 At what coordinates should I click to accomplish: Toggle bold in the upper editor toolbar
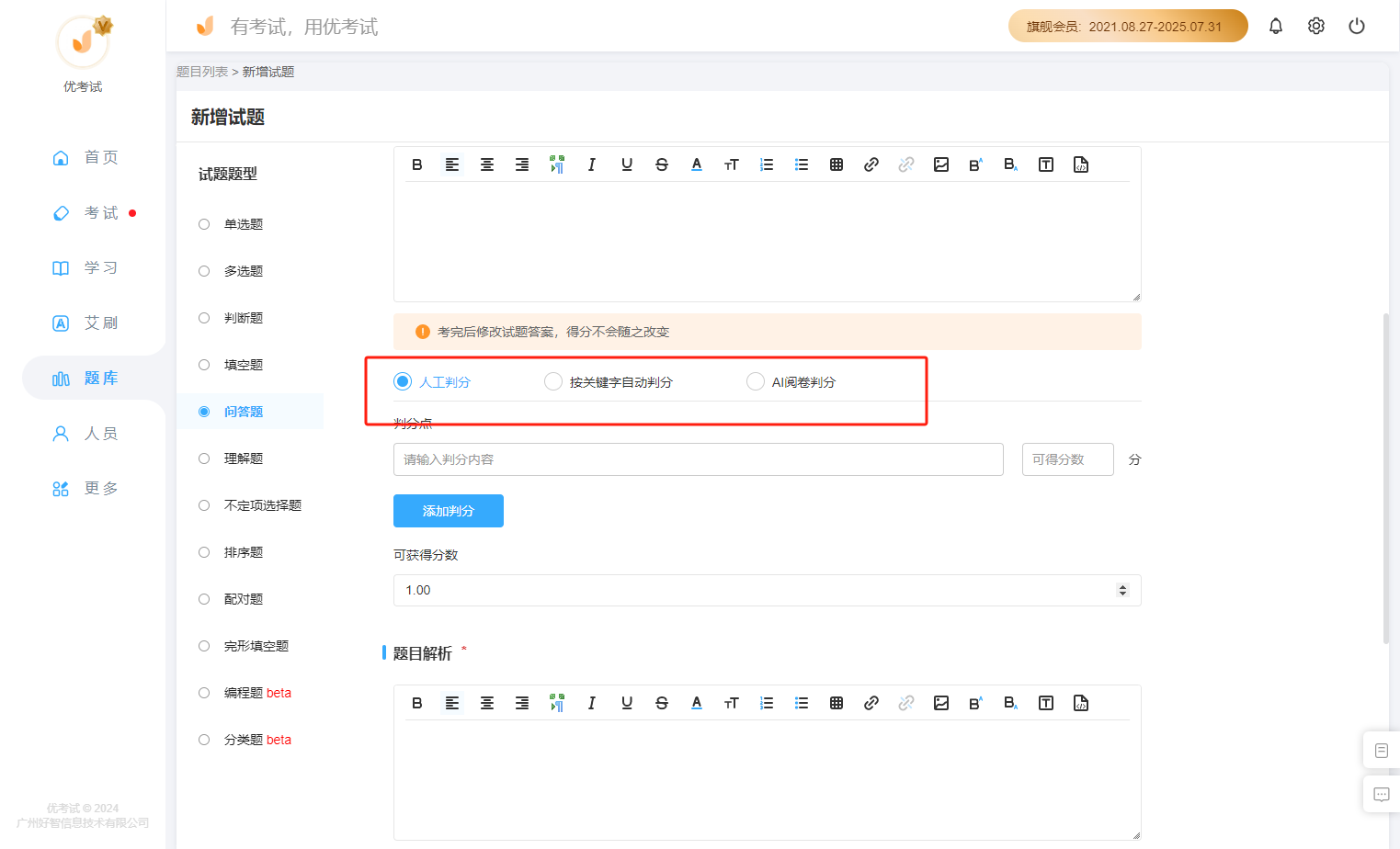pyautogui.click(x=417, y=164)
